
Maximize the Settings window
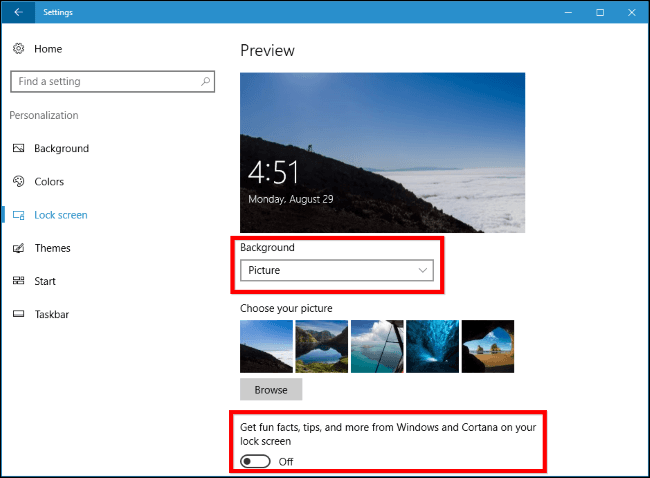pyautogui.click(x=600, y=12)
